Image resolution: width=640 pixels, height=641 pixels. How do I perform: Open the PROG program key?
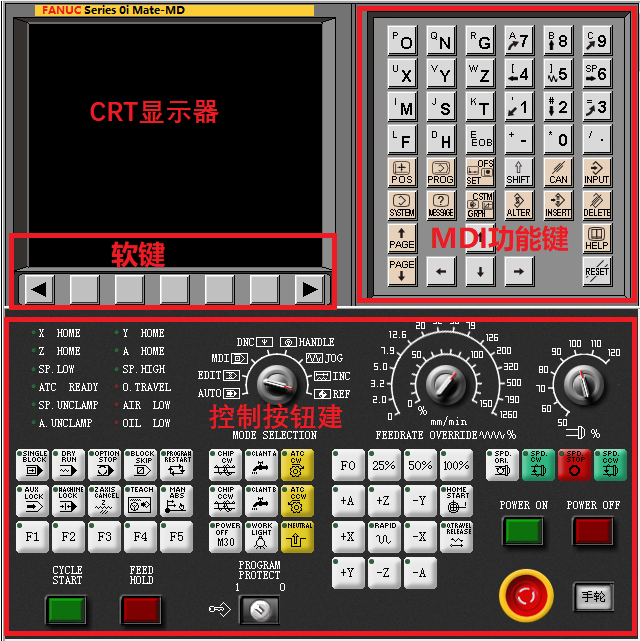[441, 173]
